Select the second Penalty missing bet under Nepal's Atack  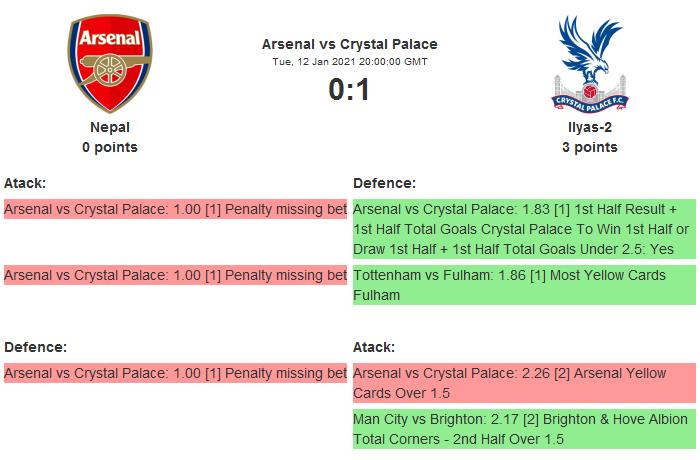[x=175, y=275]
